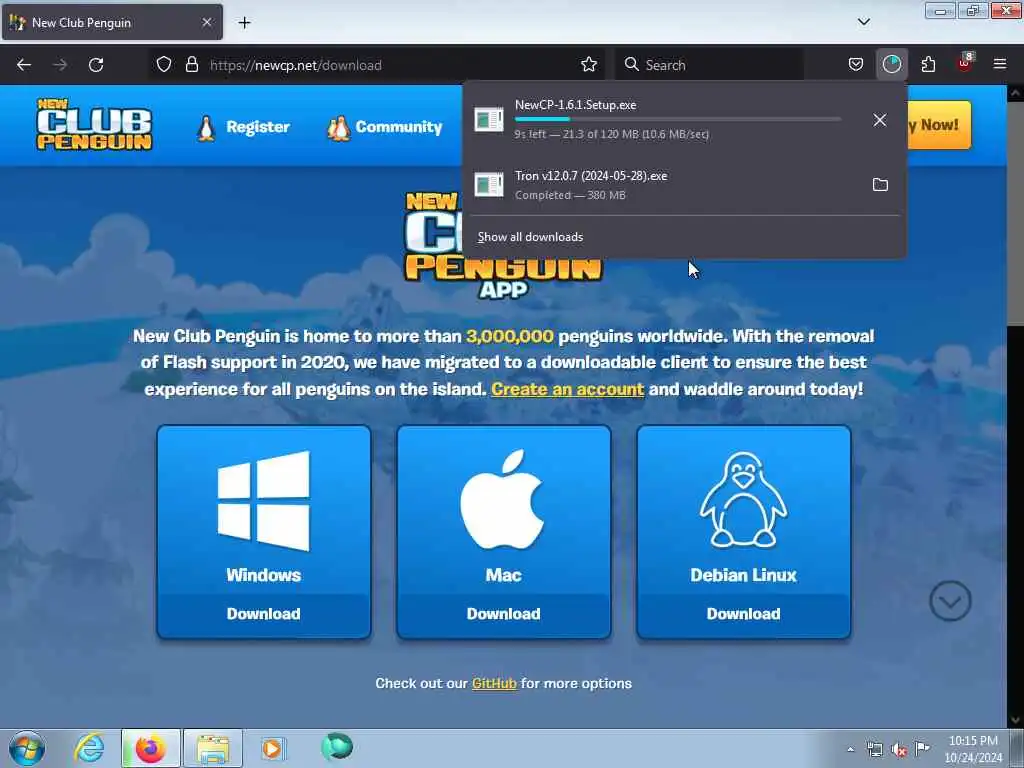Follow the Create an account link

coord(568,389)
